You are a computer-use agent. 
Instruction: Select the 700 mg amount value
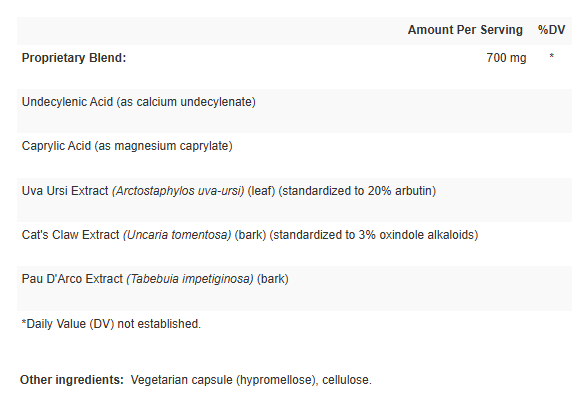[x=506, y=58]
